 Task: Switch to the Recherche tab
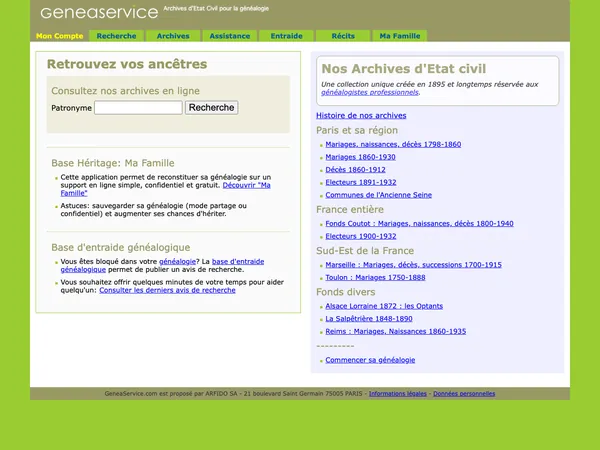(116, 36)
